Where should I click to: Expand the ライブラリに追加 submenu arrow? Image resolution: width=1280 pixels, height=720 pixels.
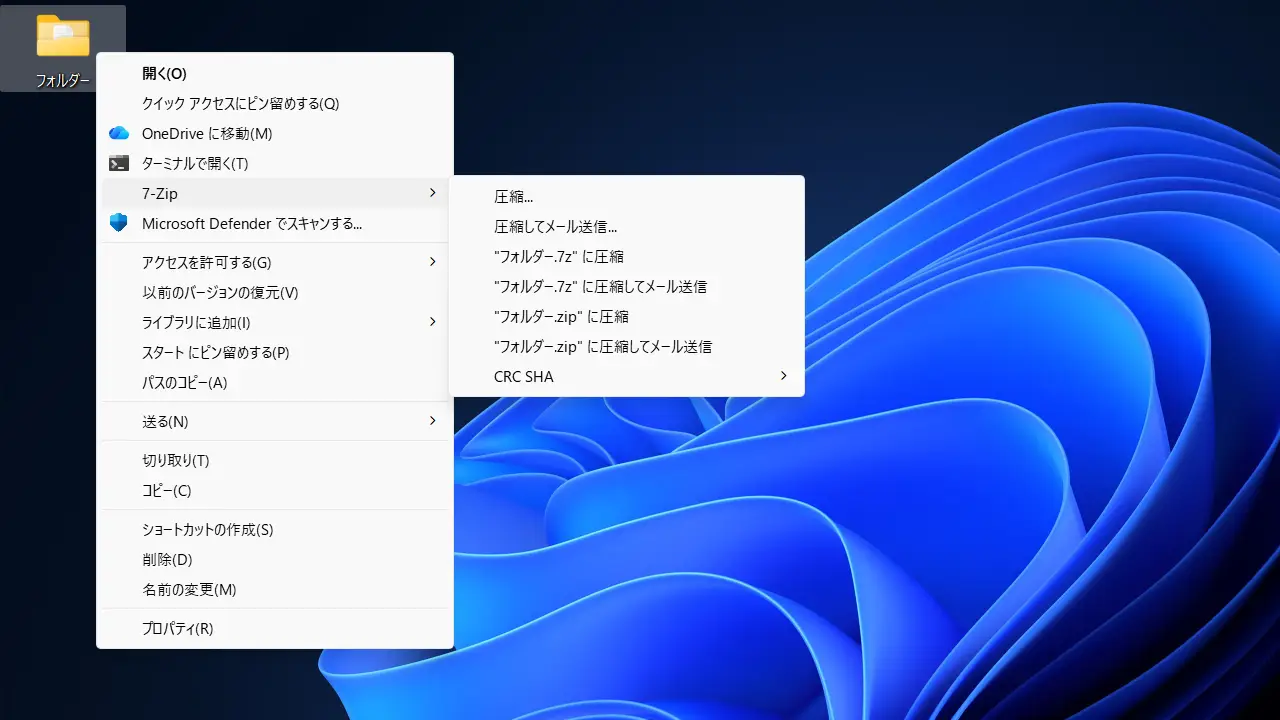pyautogui.click(x=432, y=322)
